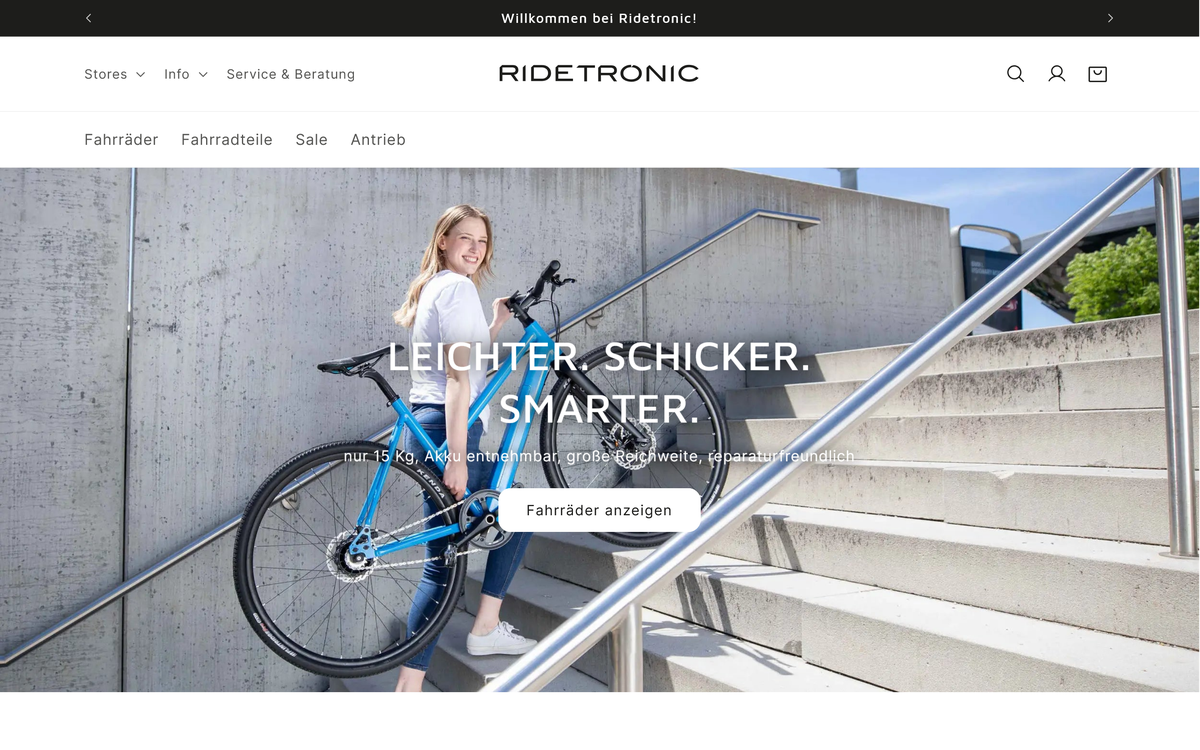The image size is (1200, 750).
Task: Go to the Sale category
Action: point(312,140)
